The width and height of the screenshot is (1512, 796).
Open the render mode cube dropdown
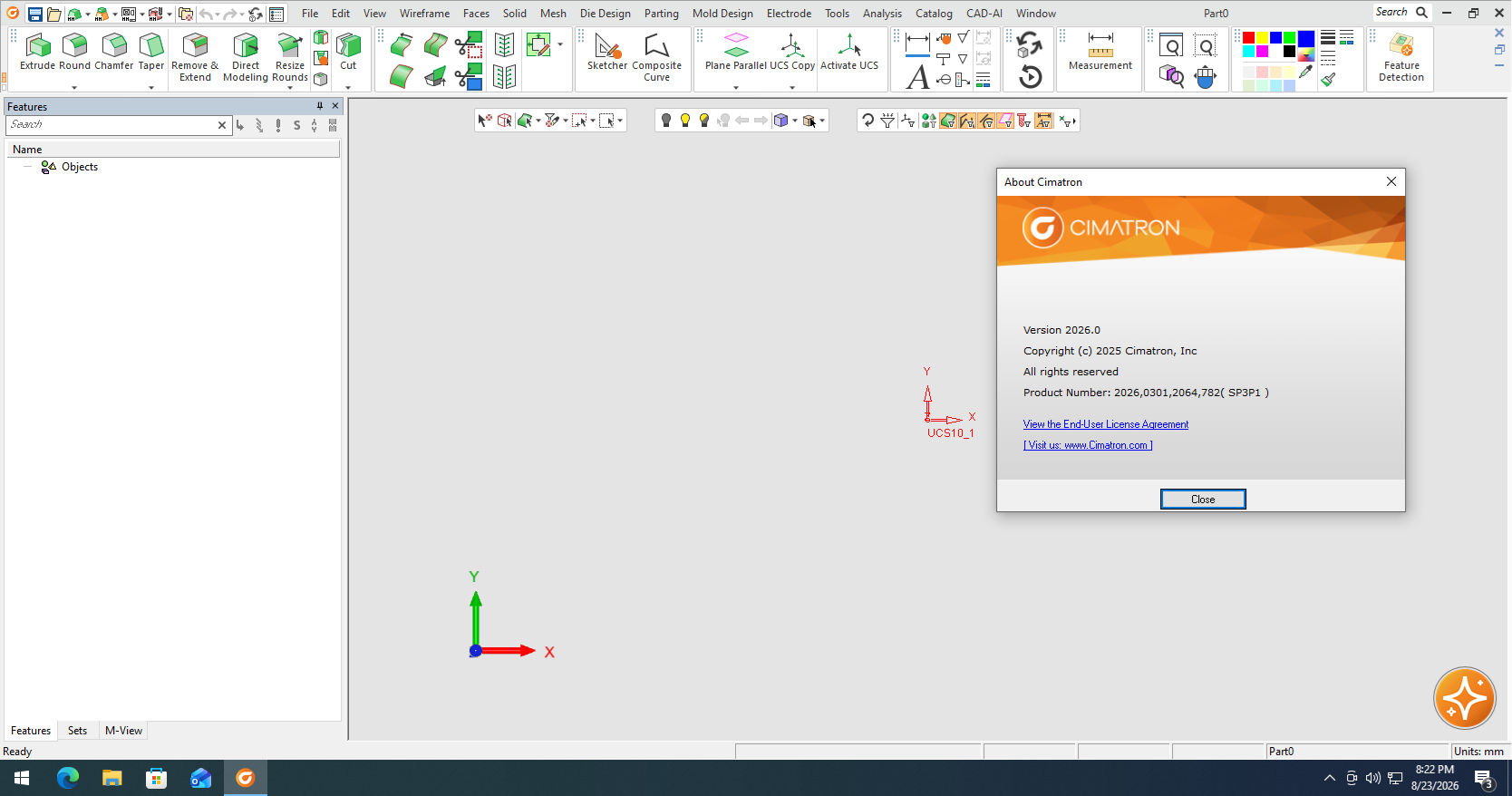point(795,121)
